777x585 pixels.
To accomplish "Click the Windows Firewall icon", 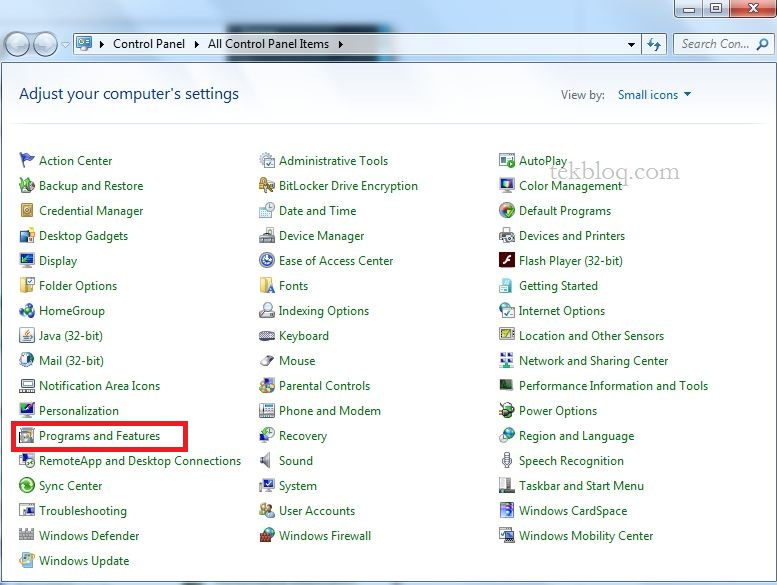I will click(x=267, y=535).
